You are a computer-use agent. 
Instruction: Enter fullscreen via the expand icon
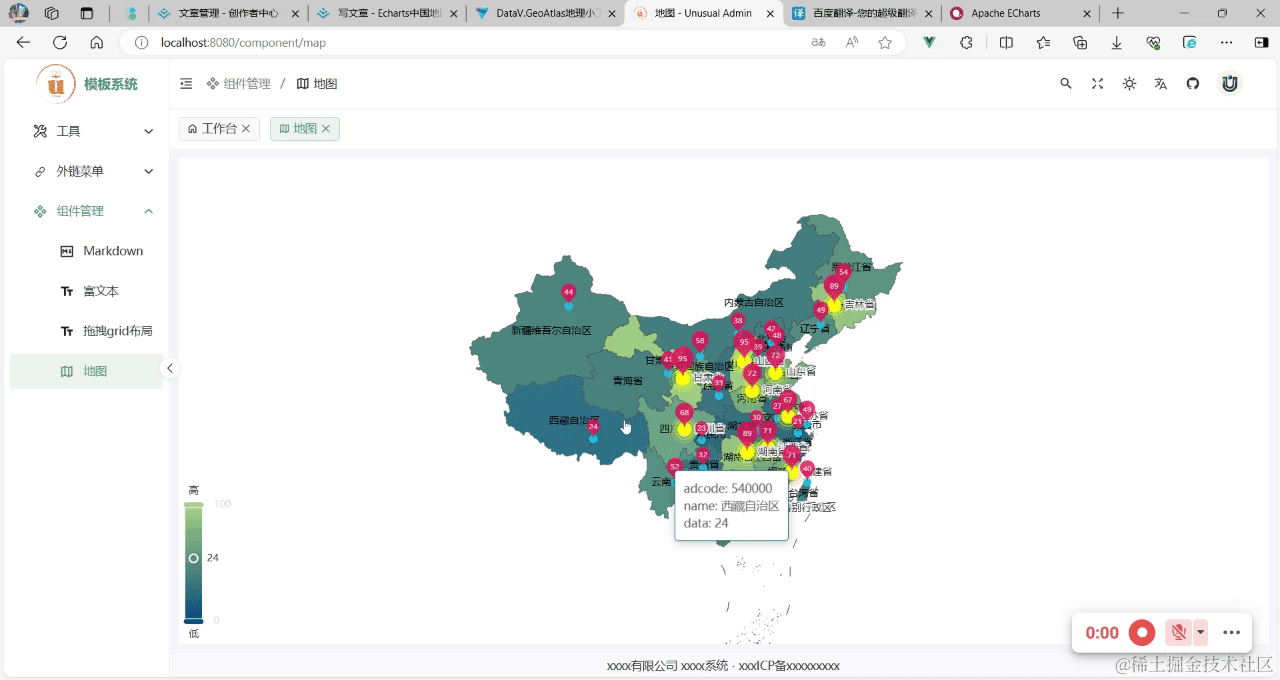[1097, 84]
